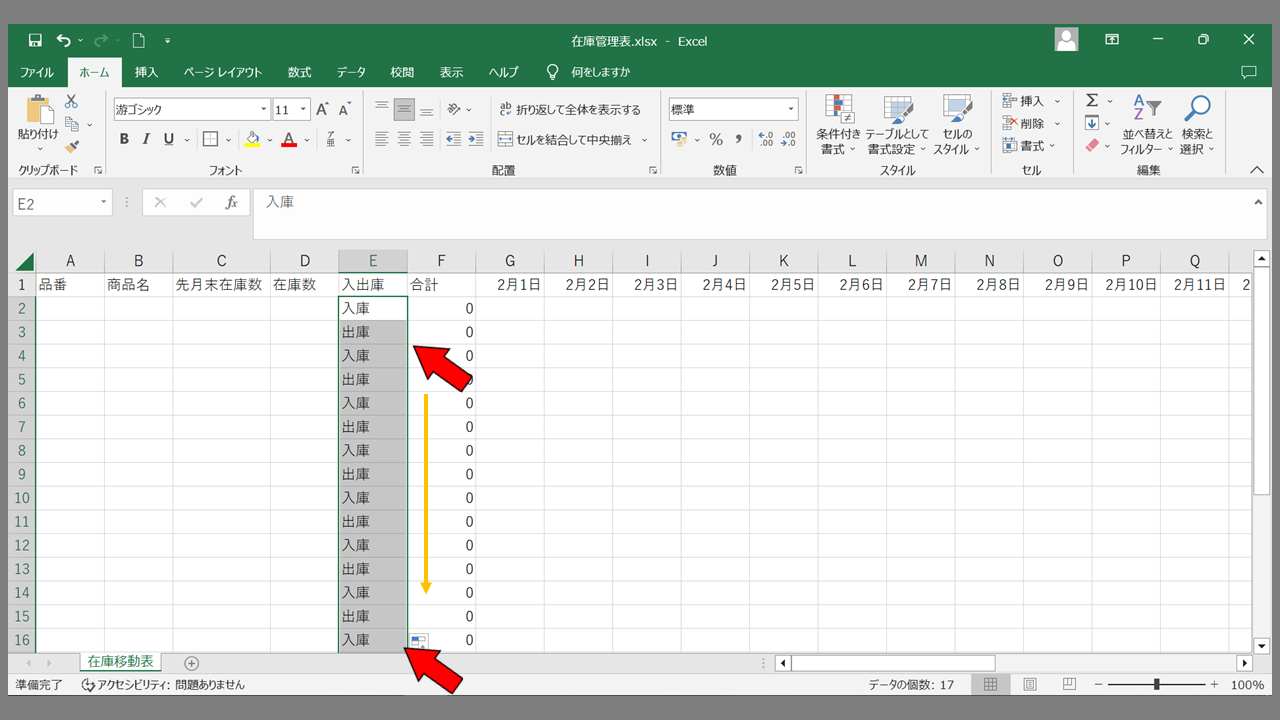1280x720 pixels.
Task: Apply percent style to cells
Action: pos(716,139)
